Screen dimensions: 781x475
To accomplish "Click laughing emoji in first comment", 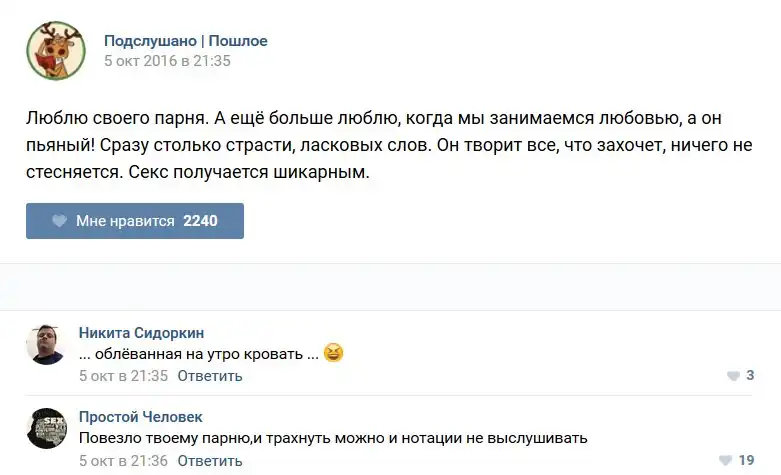I will (x=334, y=353).
